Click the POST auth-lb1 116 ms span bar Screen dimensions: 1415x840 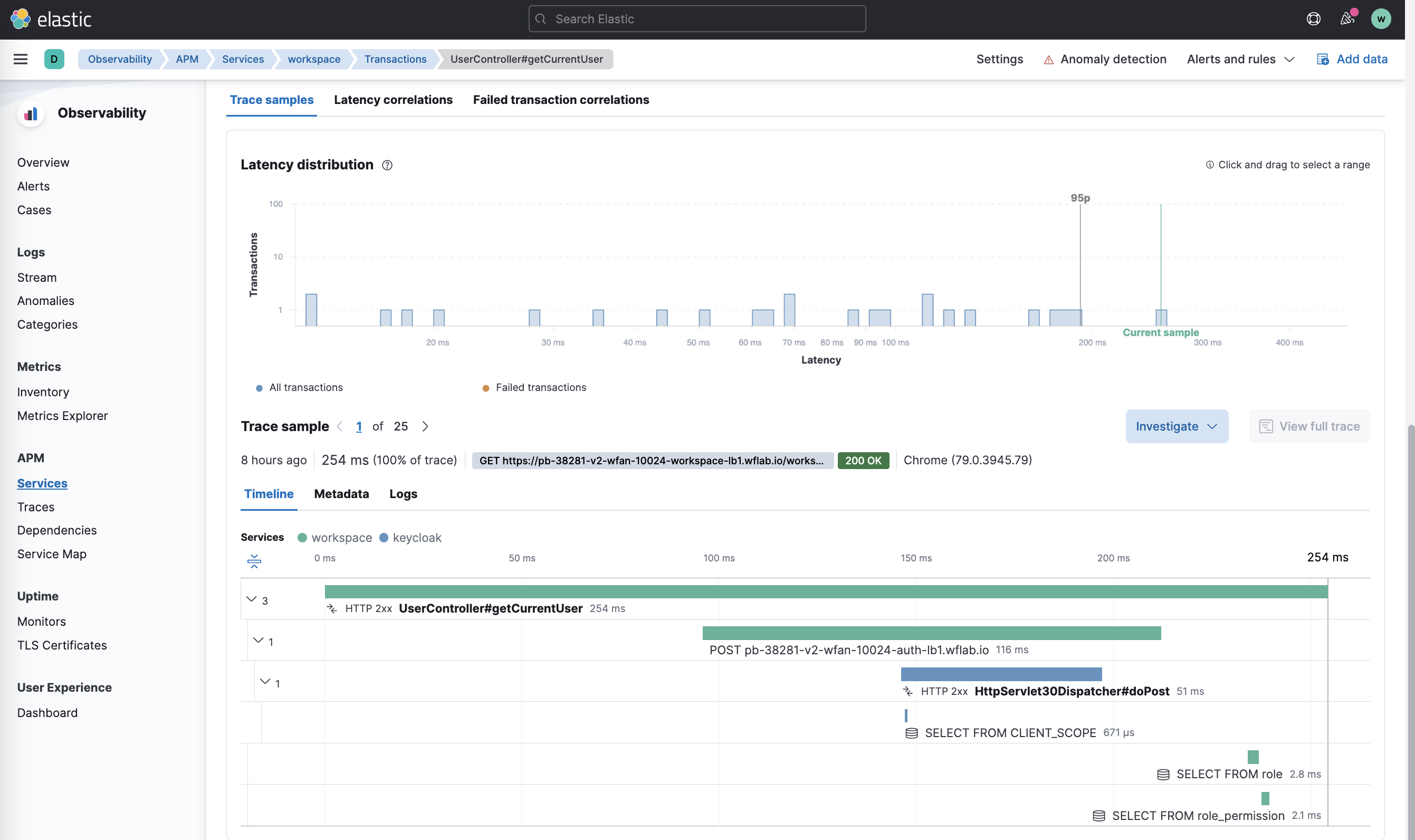click(x=932, y=633)
